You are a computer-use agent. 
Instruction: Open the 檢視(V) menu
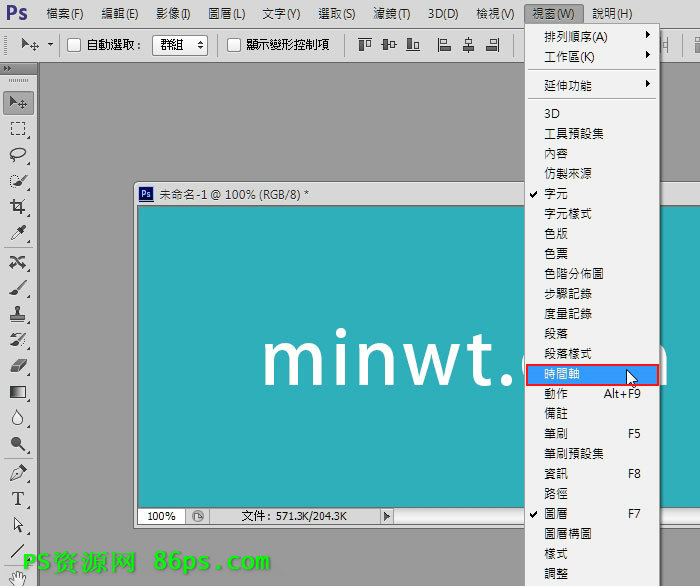[x=495, y=14]
